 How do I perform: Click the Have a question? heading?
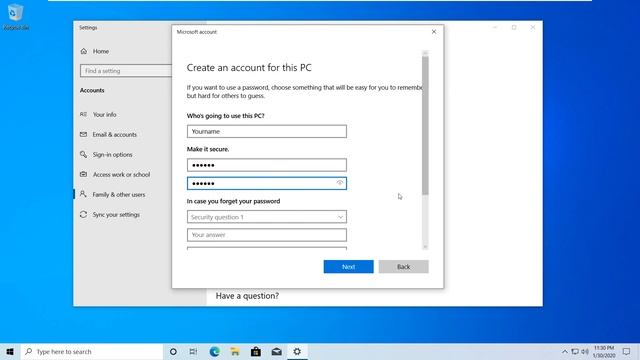point(247,296)
